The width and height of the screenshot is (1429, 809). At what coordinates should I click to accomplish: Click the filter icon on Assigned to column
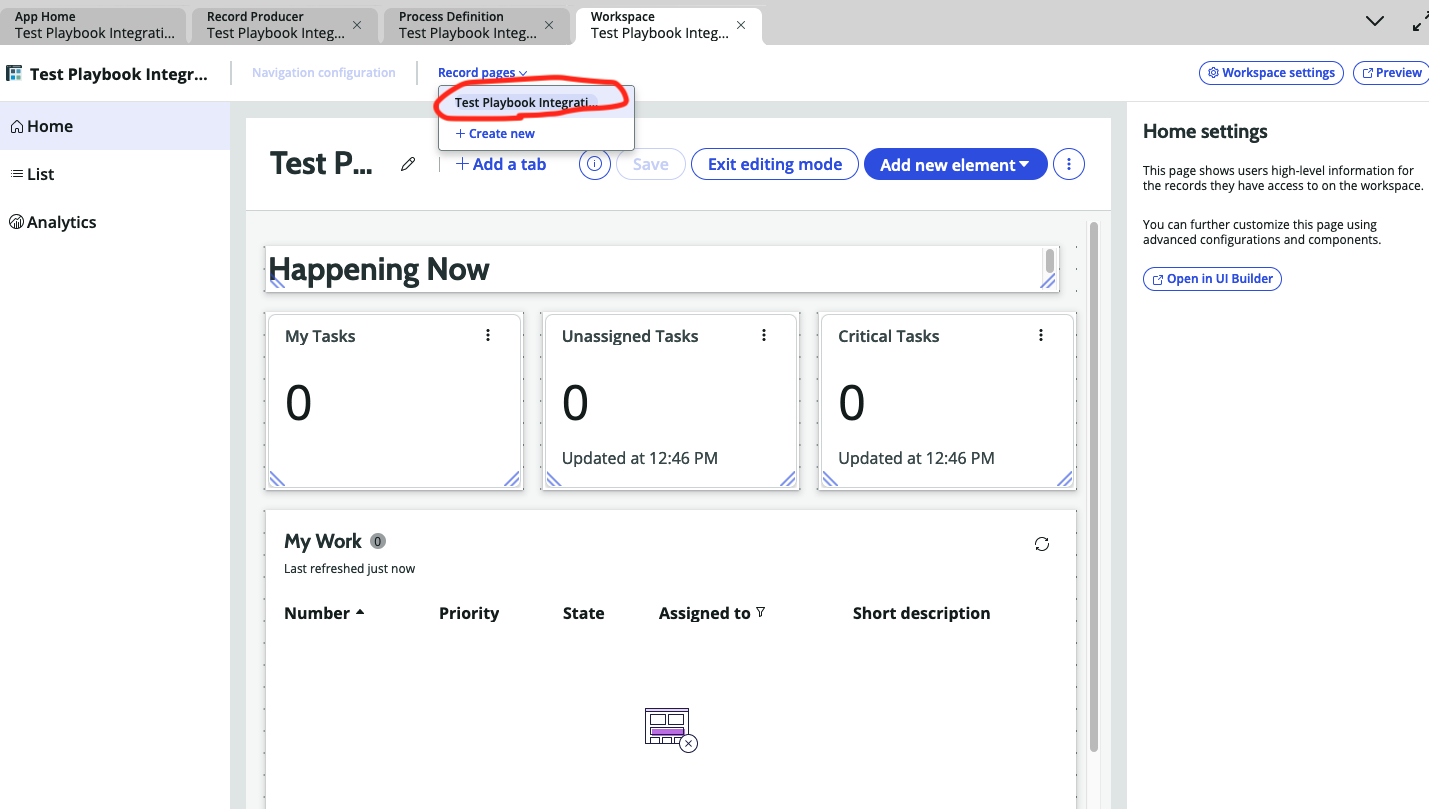[x=760, y=613]
